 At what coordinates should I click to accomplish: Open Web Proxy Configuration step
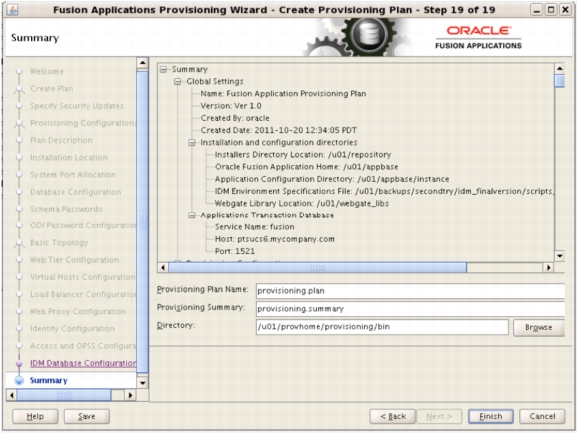[78, 312]
